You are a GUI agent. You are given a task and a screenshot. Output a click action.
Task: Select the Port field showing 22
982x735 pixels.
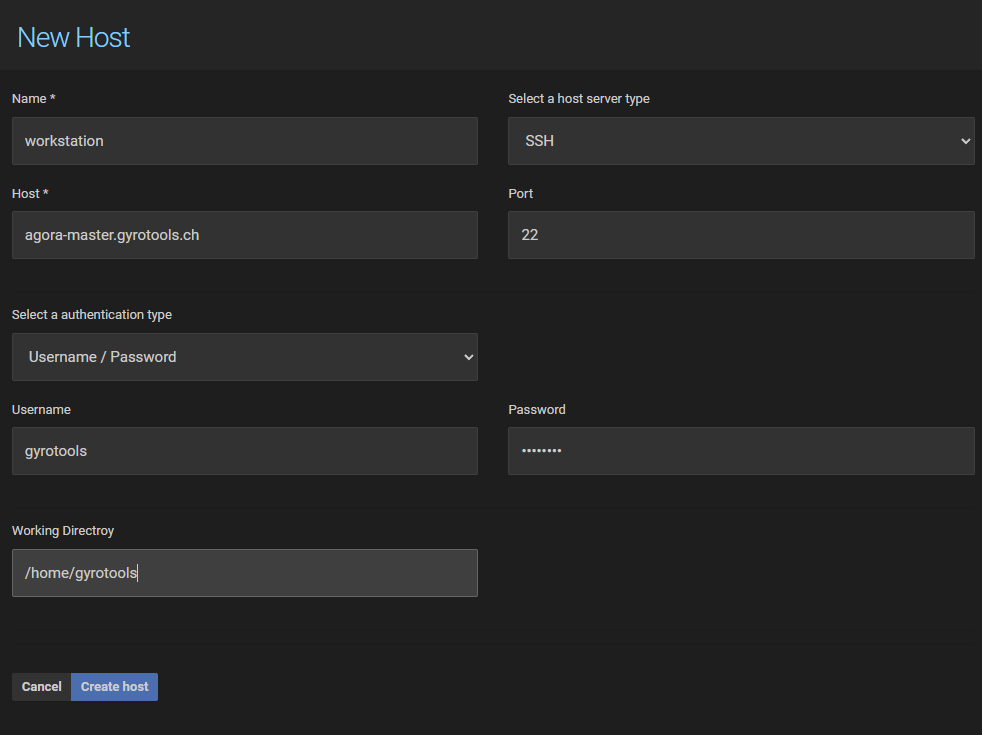(x=740, y=235)
